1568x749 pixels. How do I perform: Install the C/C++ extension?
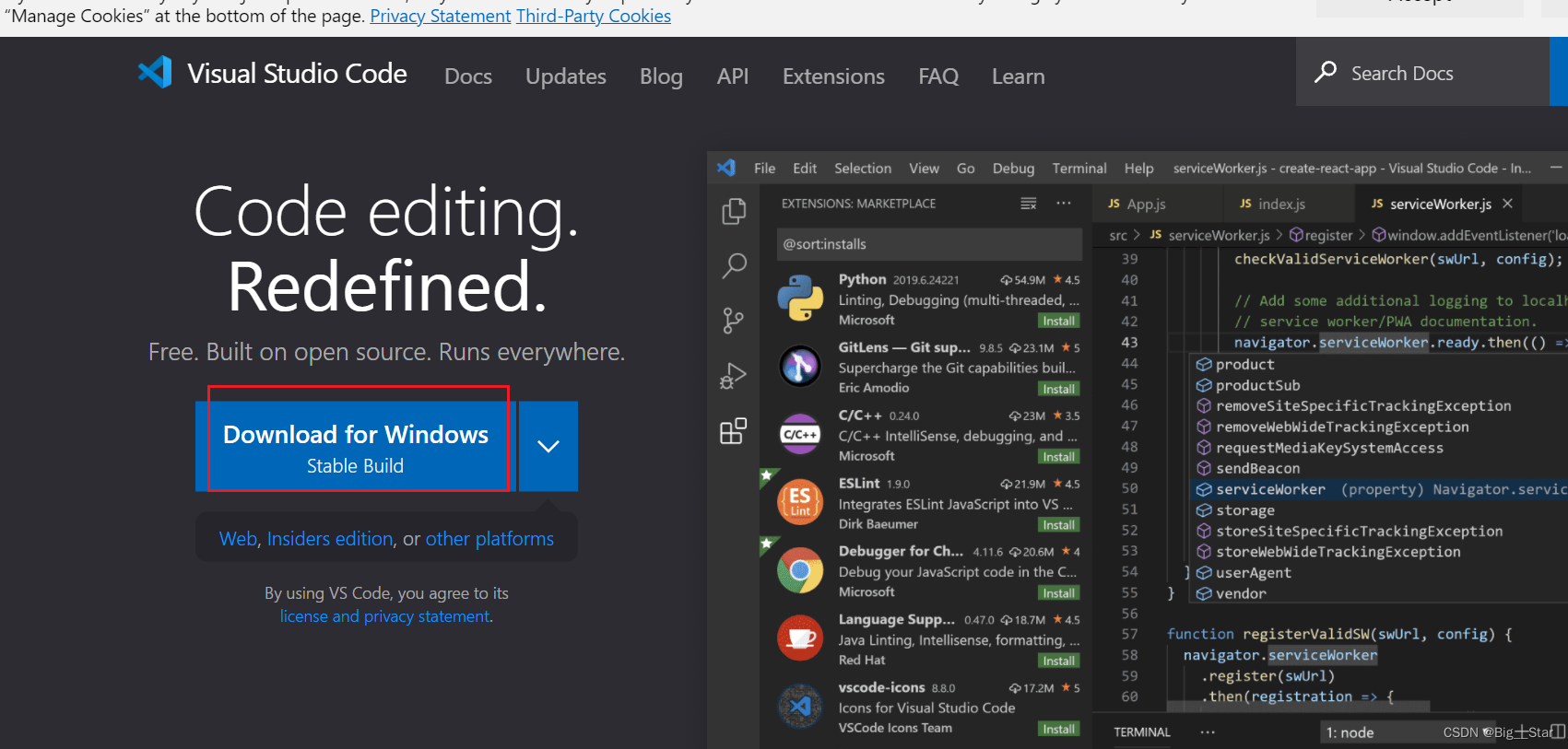(x=1058, y=457)
